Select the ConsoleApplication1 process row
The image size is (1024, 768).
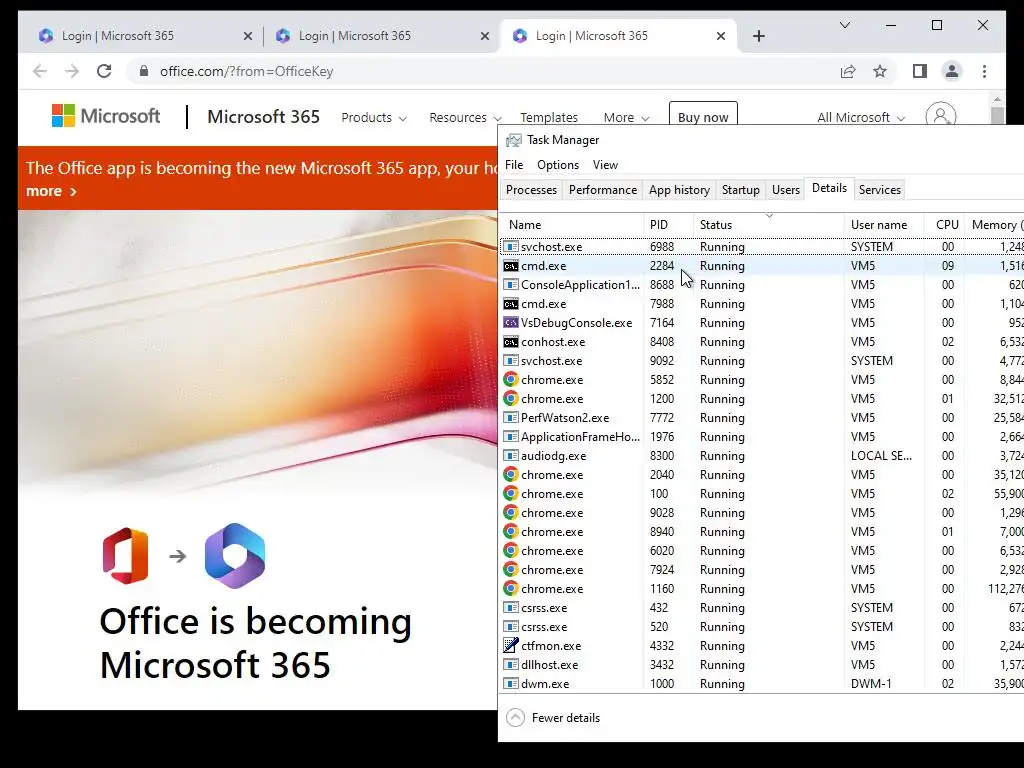[761, 285]
